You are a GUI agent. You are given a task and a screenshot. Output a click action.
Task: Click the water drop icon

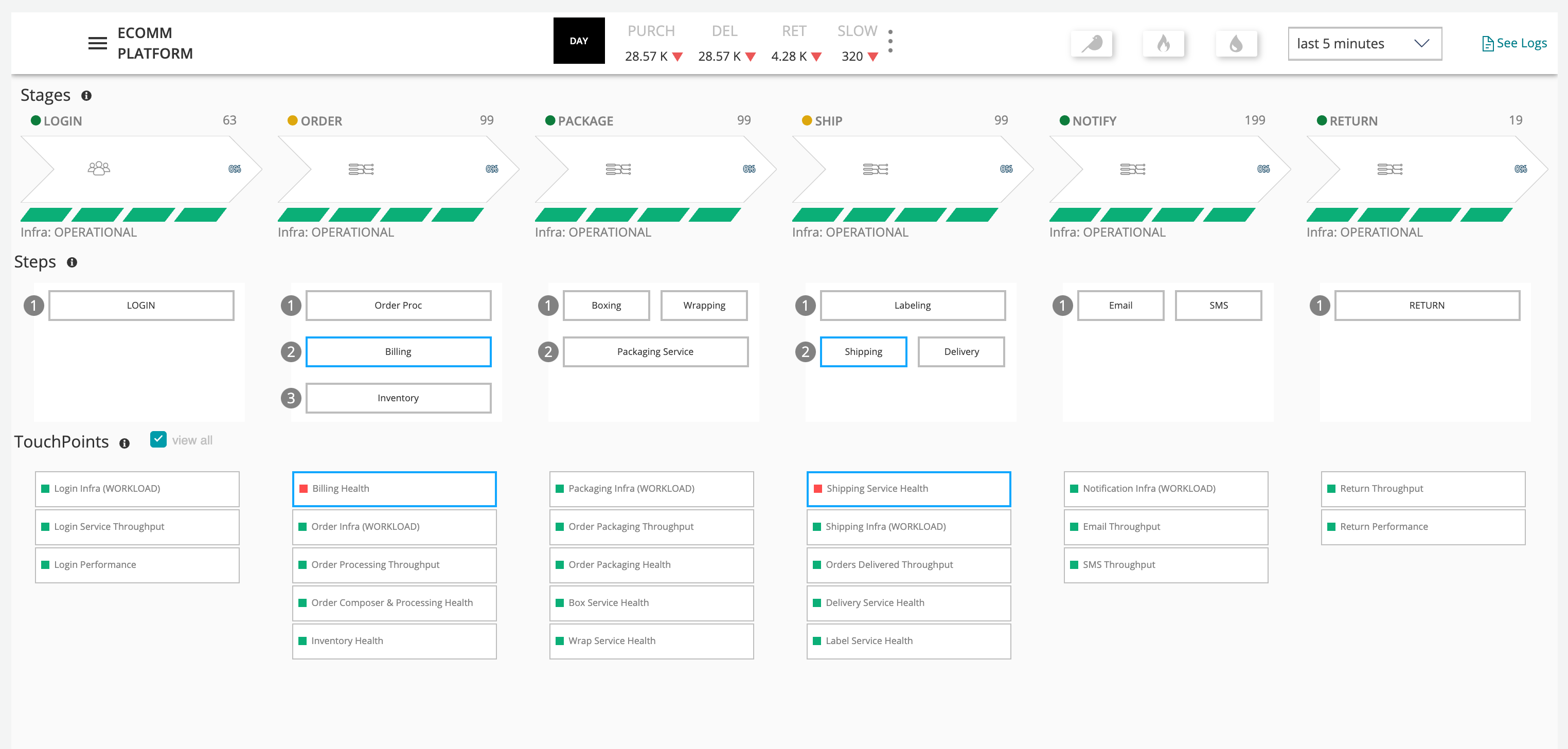[1236, 43]
